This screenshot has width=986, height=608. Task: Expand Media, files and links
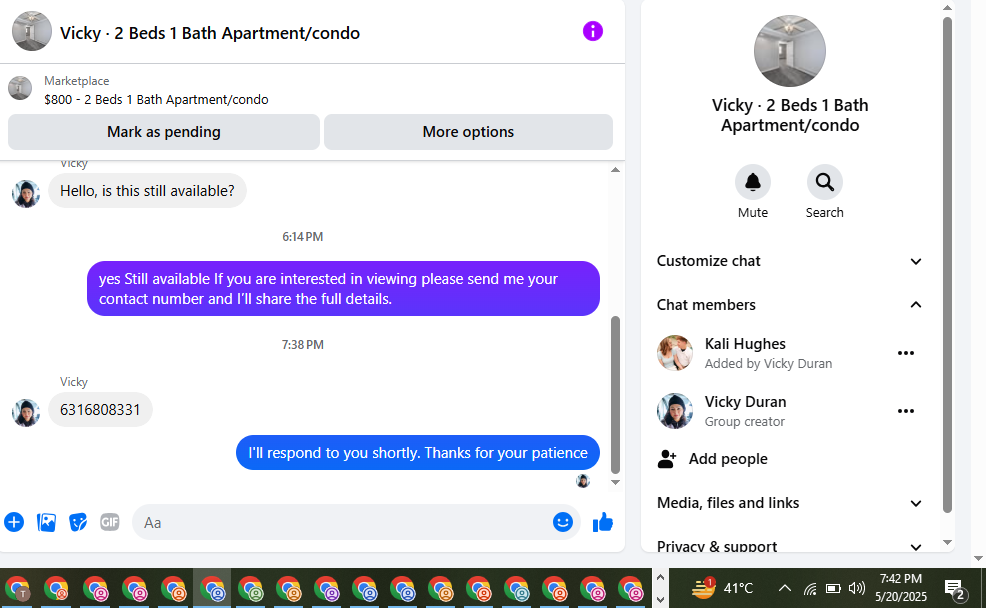pos(789,503)
